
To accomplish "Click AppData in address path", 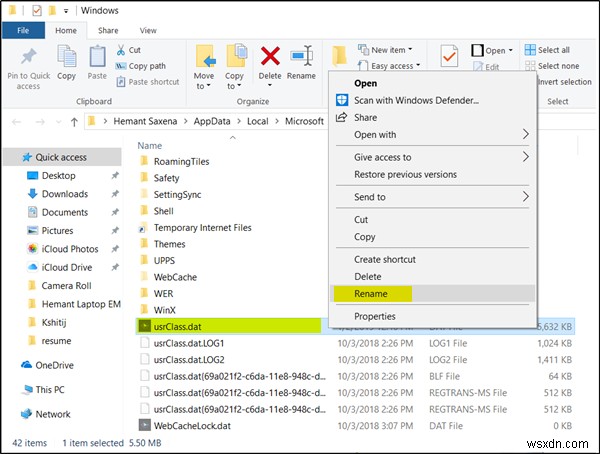I will tap(212, 121).
